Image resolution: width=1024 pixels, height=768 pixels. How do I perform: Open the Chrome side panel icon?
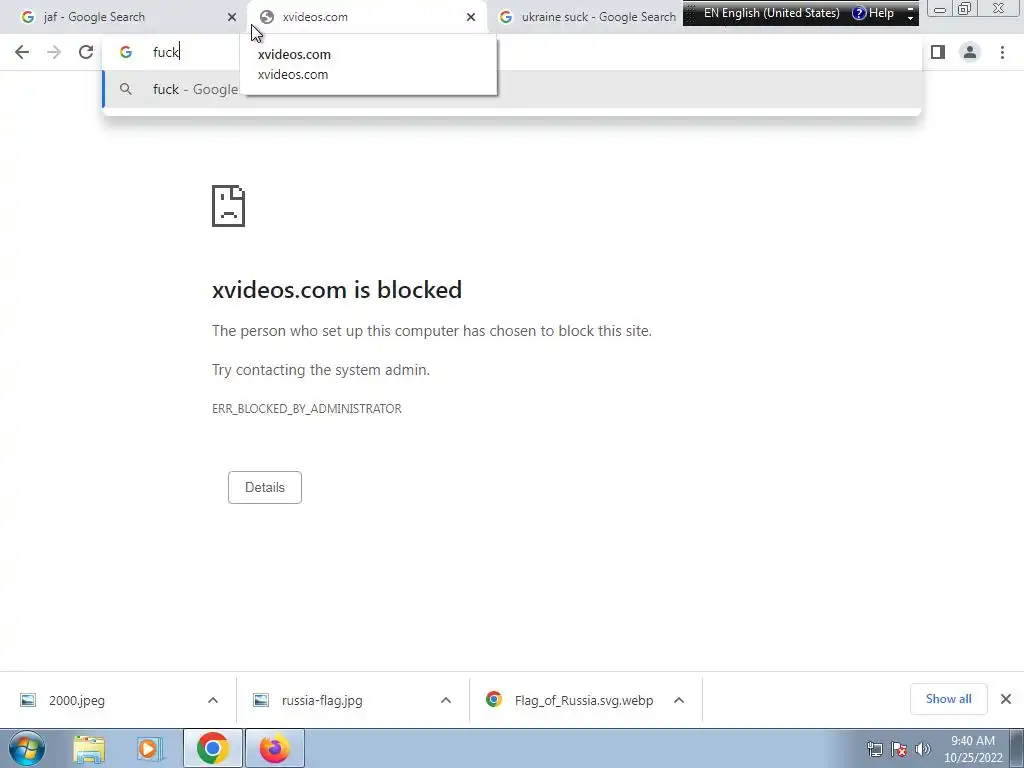pyautogui.click(x=938, y=52)
